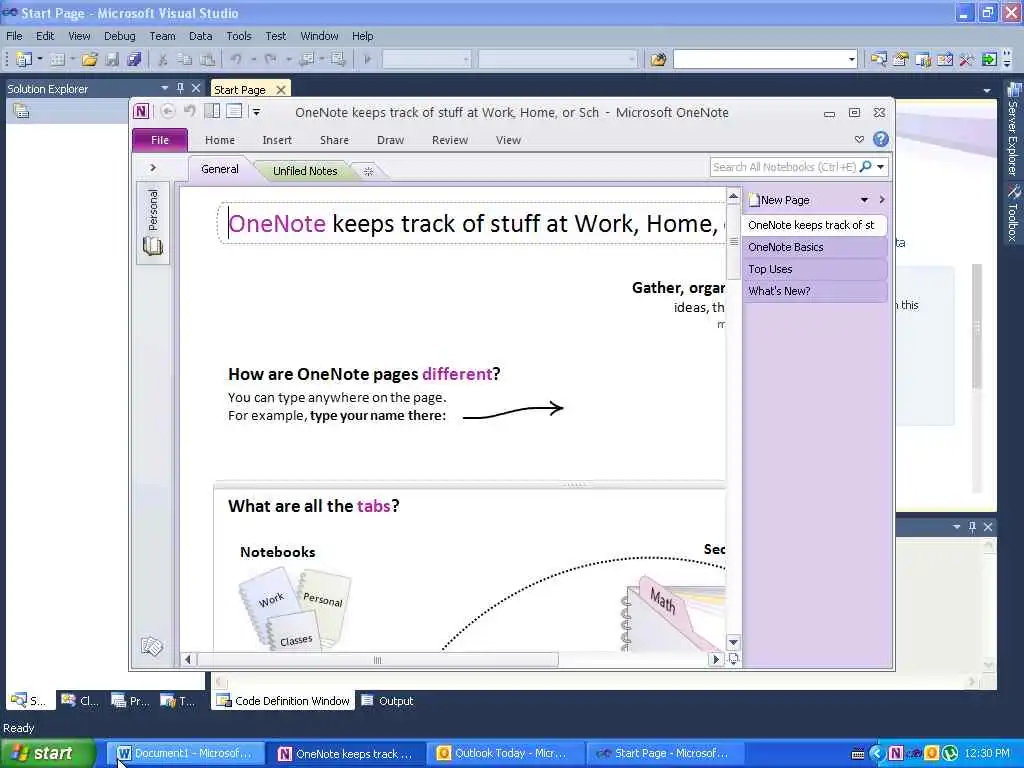Click Unfiled Notes icon at bottom of OneNote sidebar

(x=152, y=647)
